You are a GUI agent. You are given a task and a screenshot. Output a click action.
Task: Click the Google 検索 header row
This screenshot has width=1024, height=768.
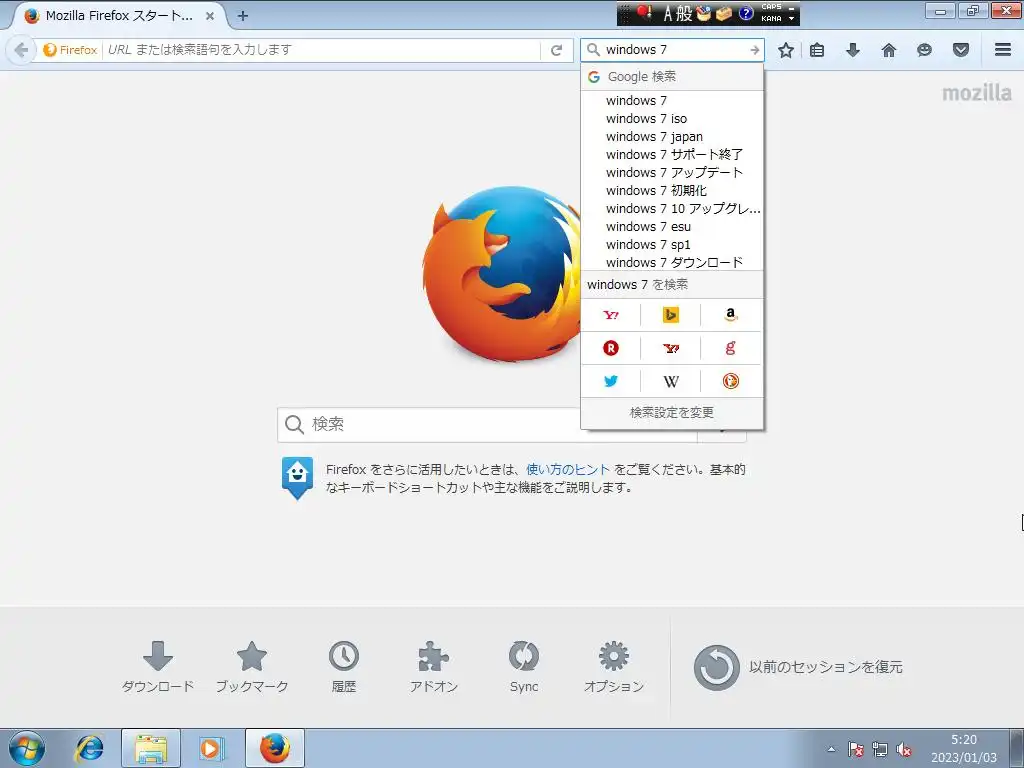[672, 76]
